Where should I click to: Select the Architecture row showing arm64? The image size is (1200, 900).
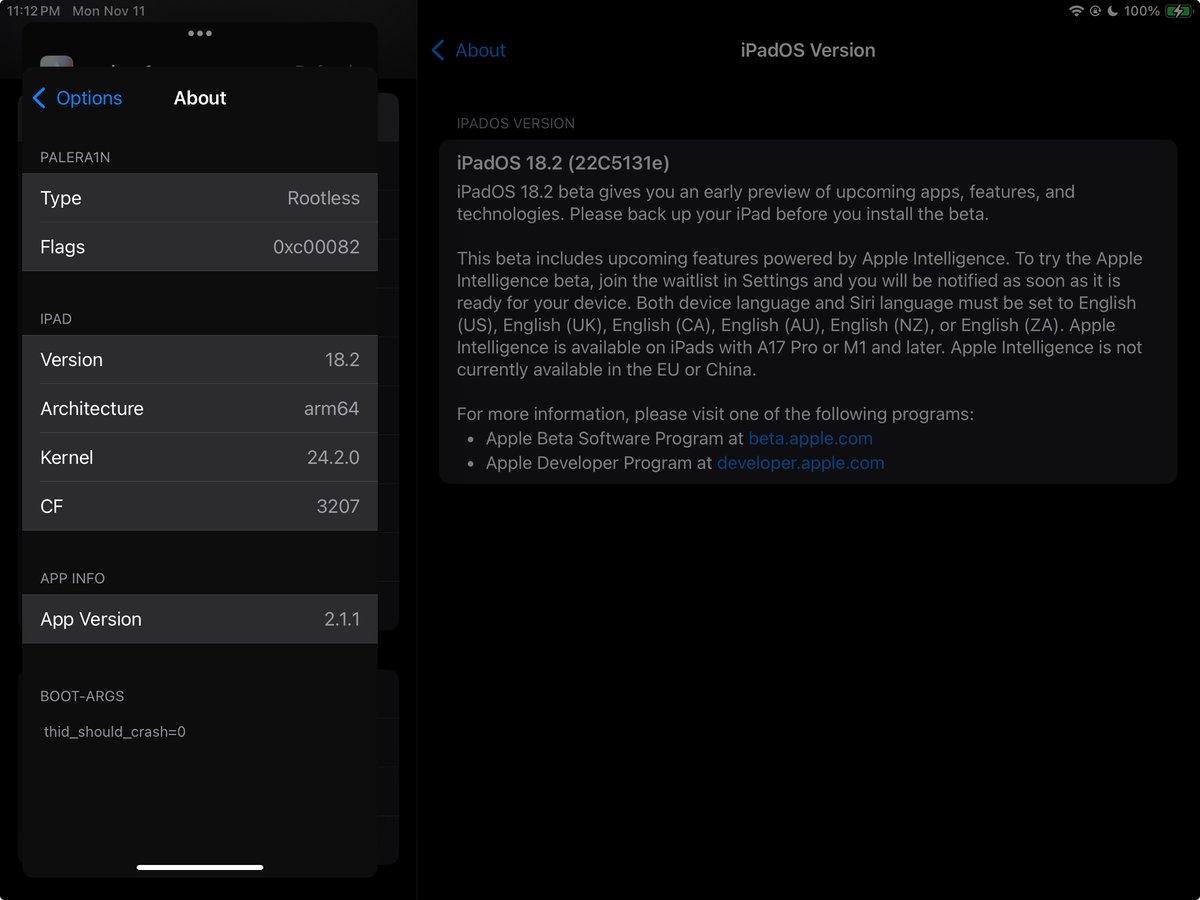[x=200, y=408]
